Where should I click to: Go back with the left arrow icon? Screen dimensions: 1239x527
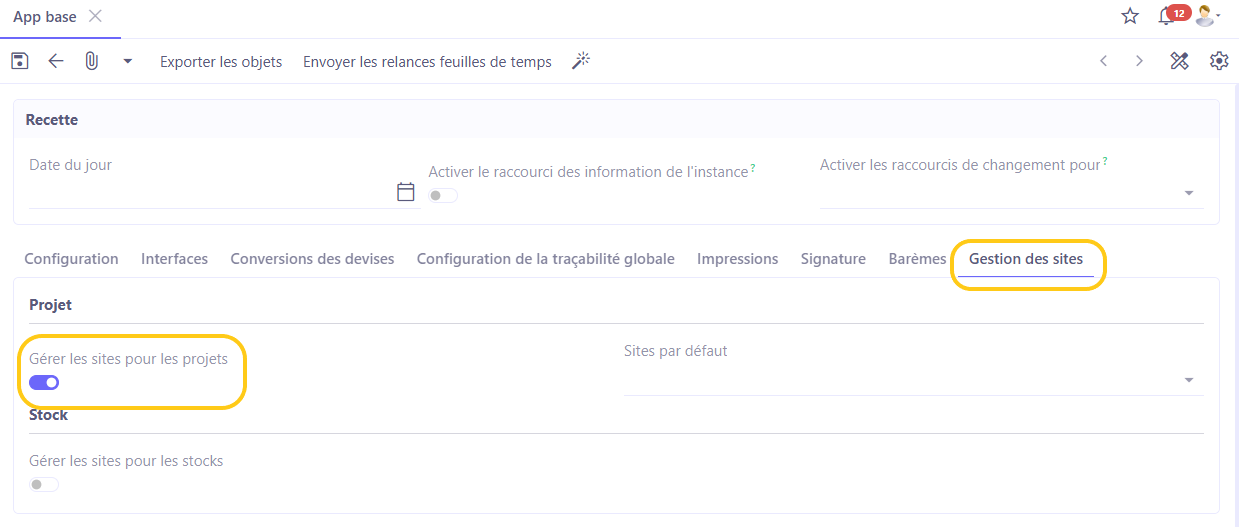coord(56,61)
